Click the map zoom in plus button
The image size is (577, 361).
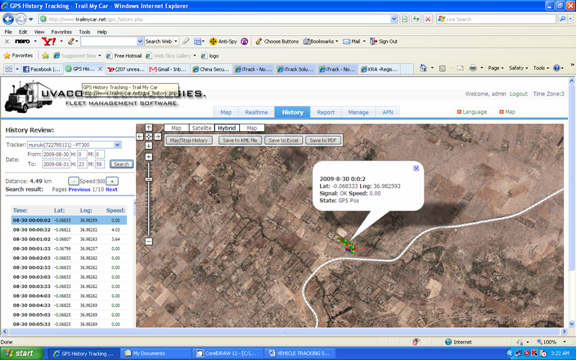click(149, 157)
